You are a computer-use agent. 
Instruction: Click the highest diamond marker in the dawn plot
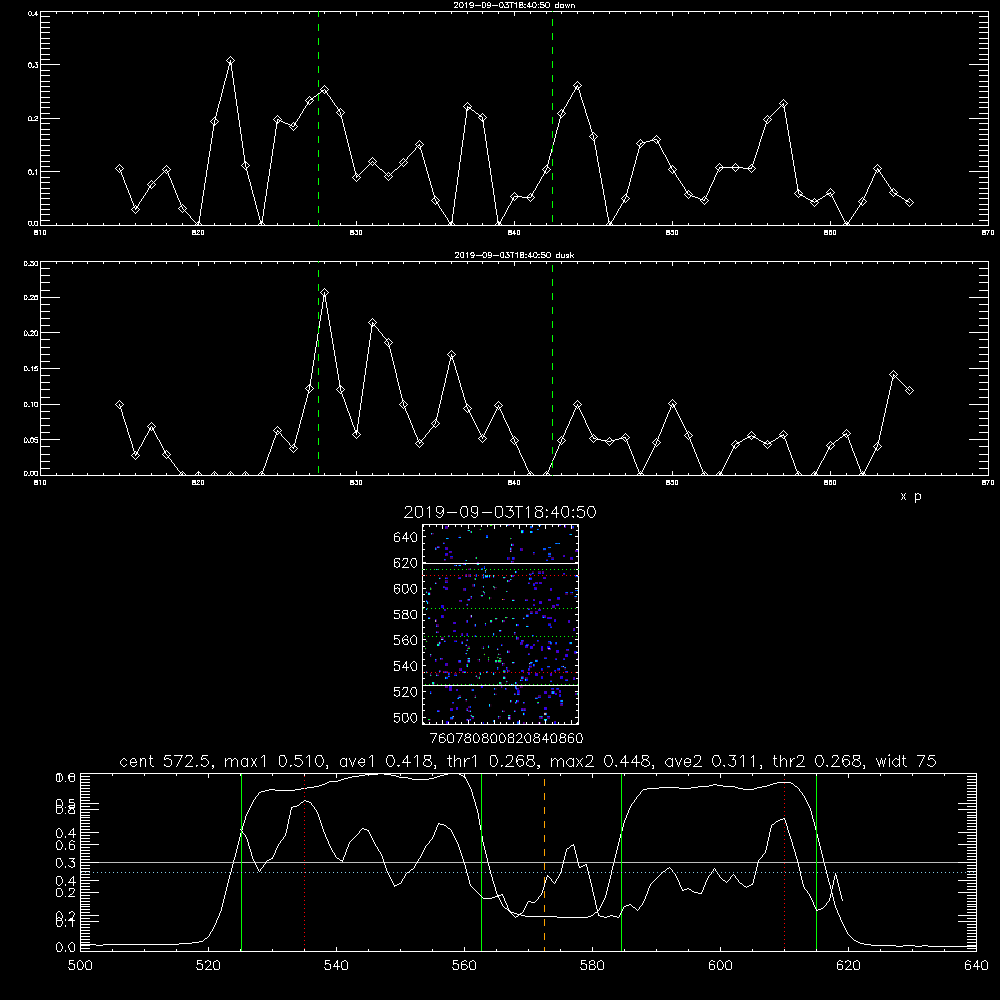(x=230, y=61)
